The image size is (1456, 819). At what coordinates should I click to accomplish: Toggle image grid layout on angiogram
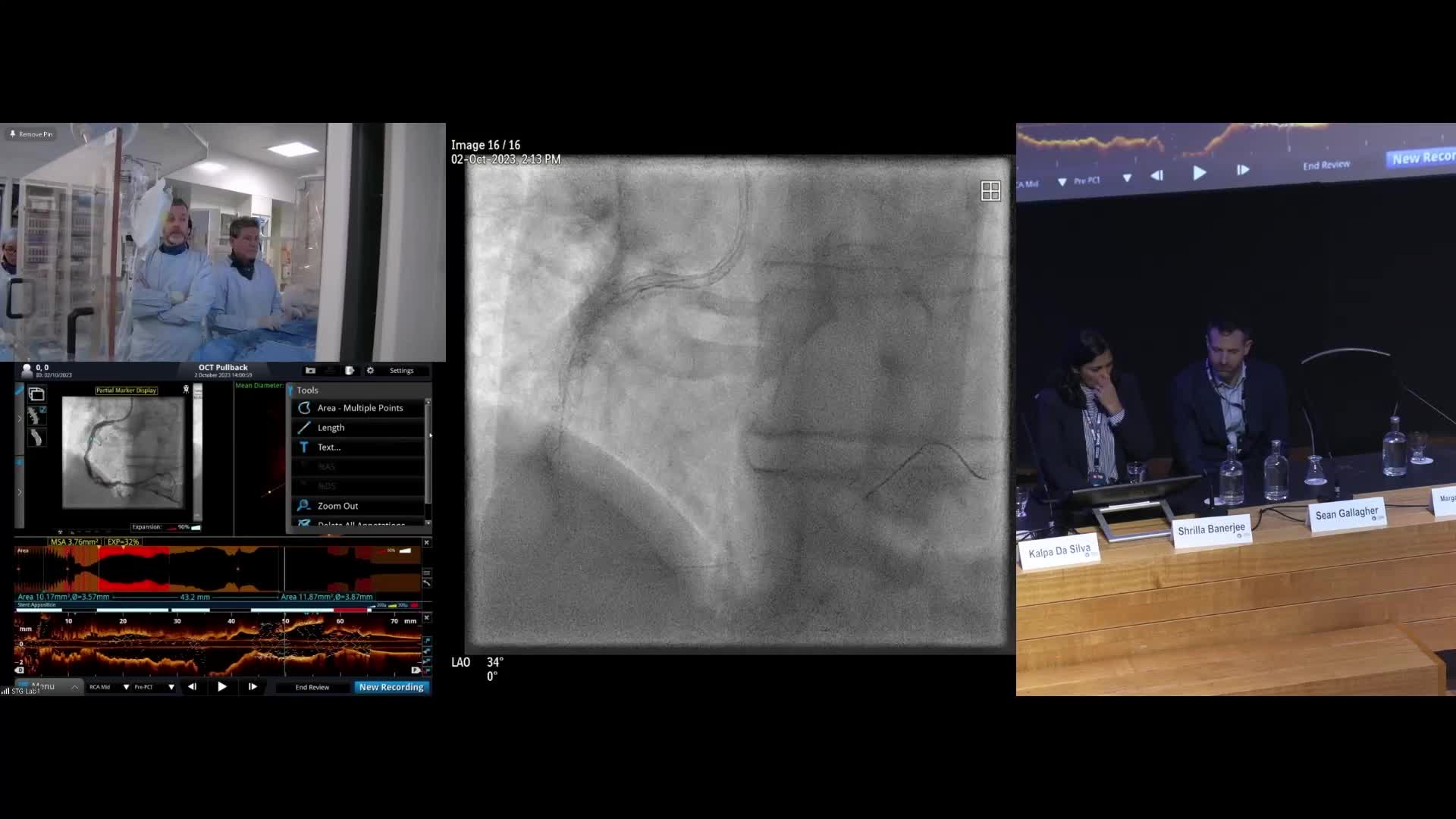tap(990, 191)
